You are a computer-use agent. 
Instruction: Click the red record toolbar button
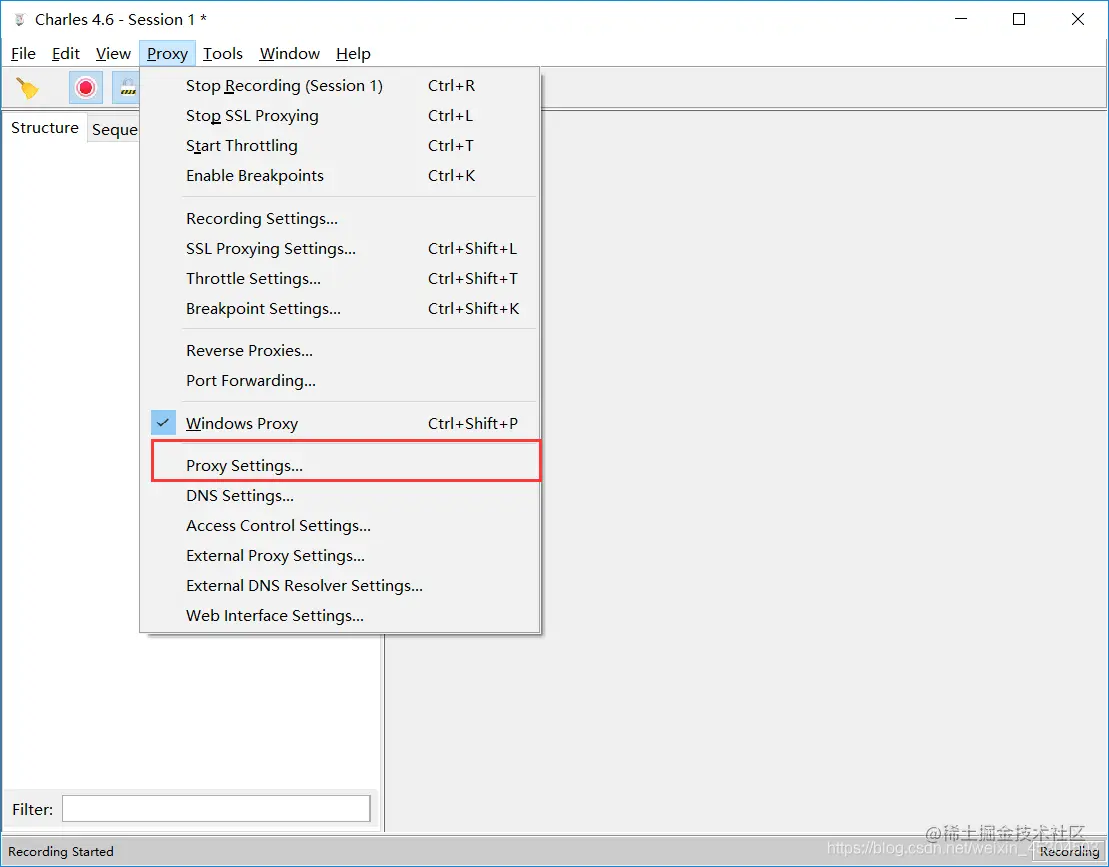[x=86, y=88]
